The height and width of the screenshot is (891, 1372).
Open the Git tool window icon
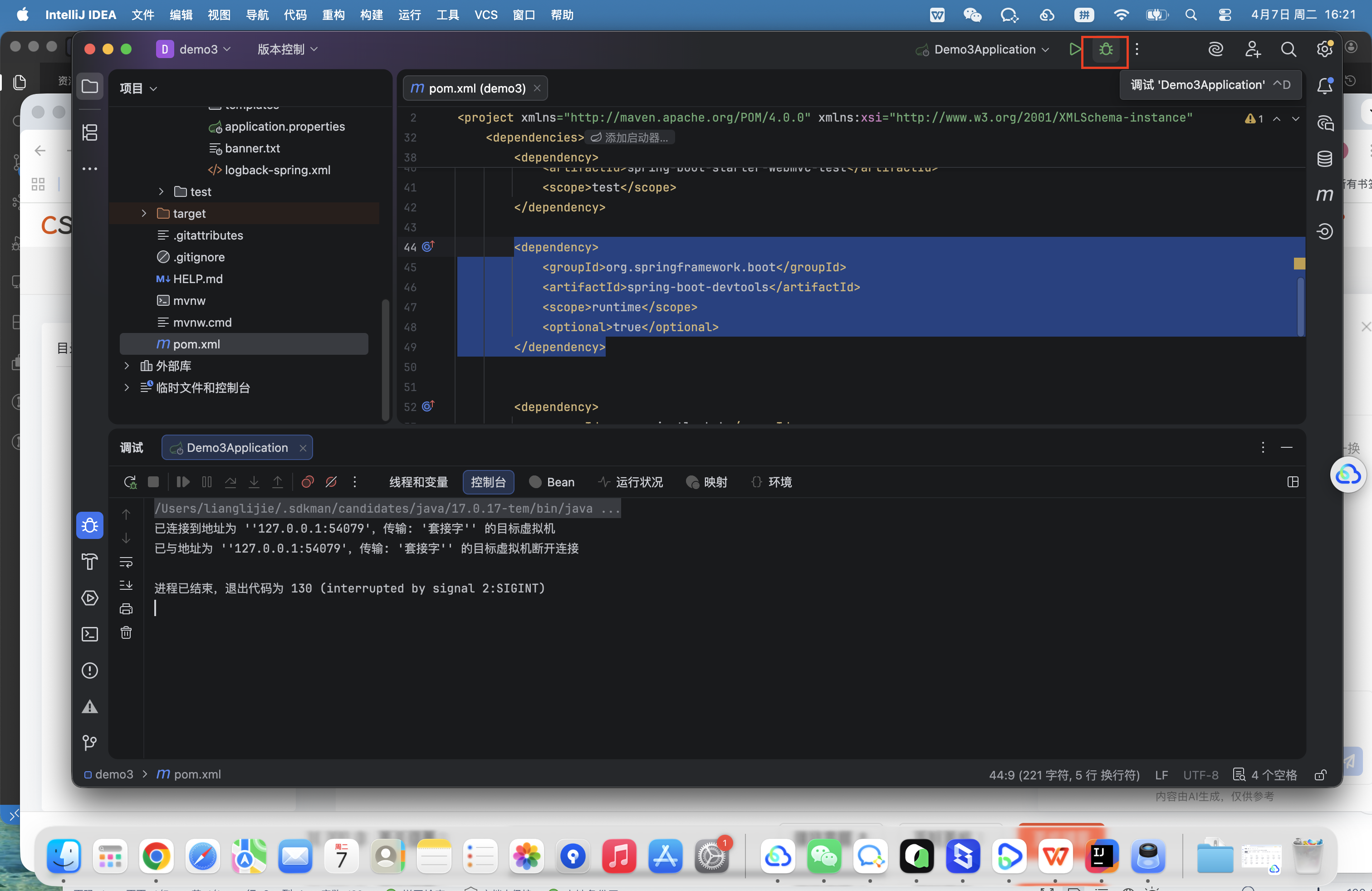90,743
